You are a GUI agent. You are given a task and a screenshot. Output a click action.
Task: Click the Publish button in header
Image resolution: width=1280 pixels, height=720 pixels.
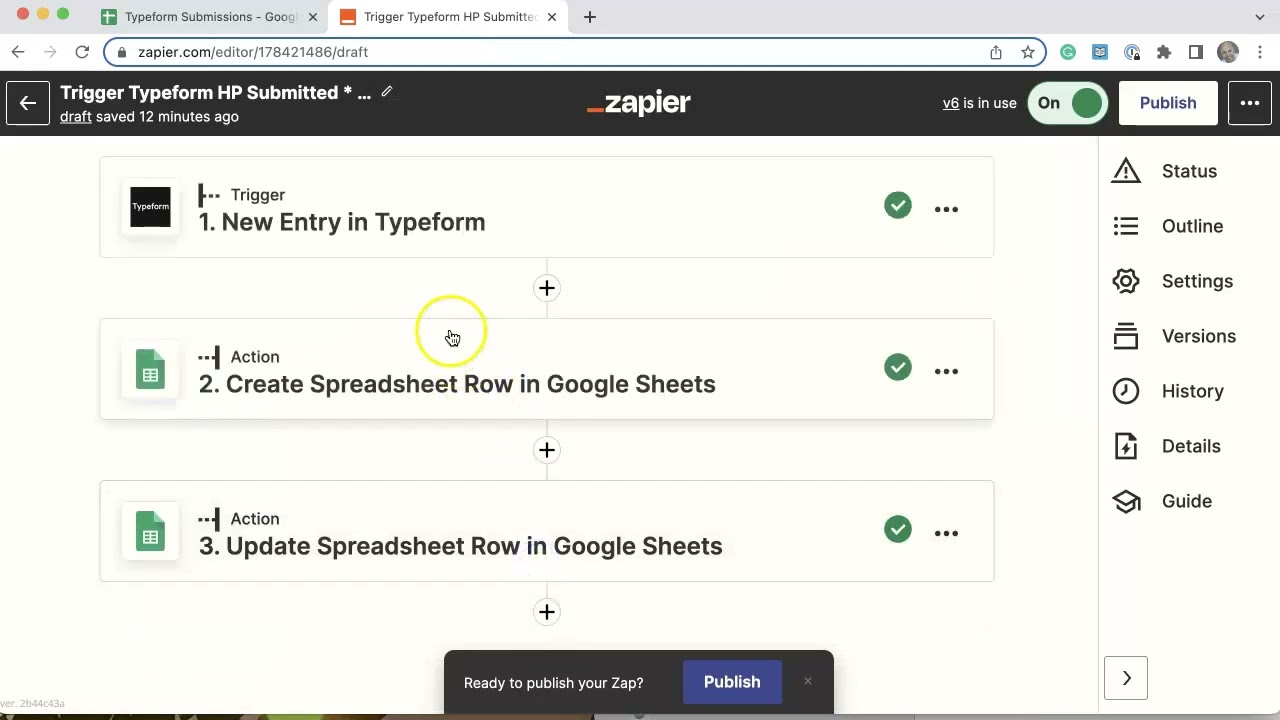[x=1168, y=103]
